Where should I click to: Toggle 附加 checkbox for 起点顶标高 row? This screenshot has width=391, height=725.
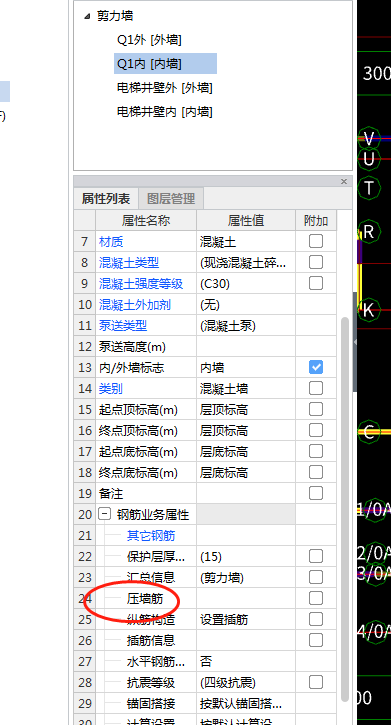coord(316,409)
